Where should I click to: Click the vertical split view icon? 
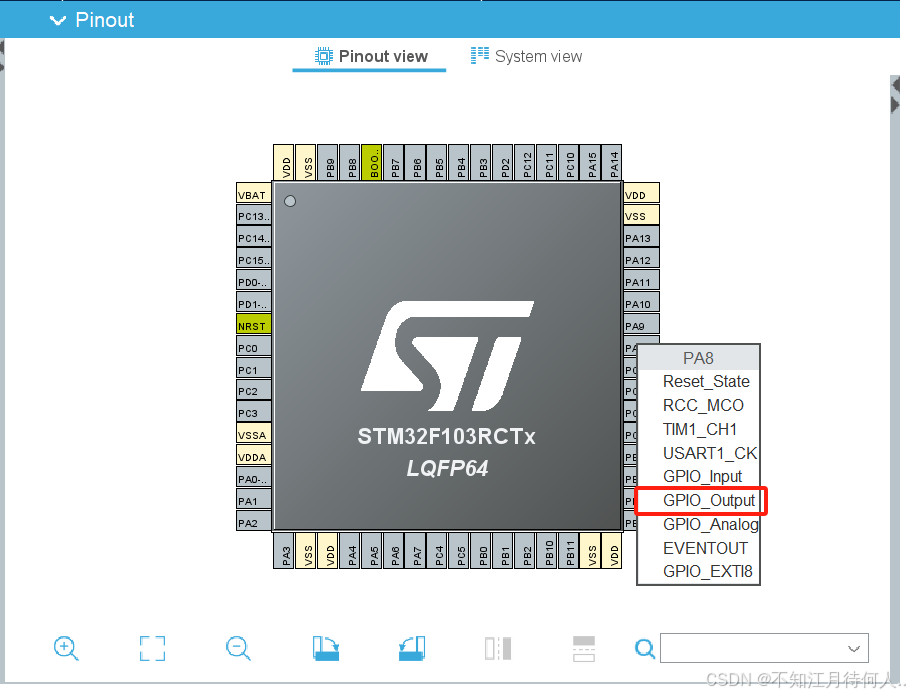click(498, 648)
